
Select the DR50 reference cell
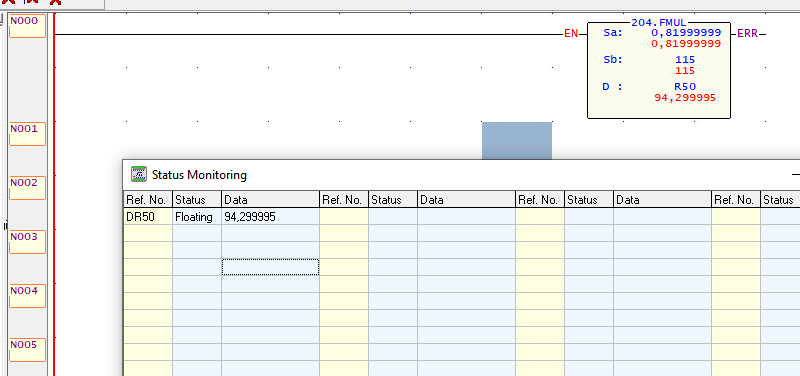click(148, 217)
